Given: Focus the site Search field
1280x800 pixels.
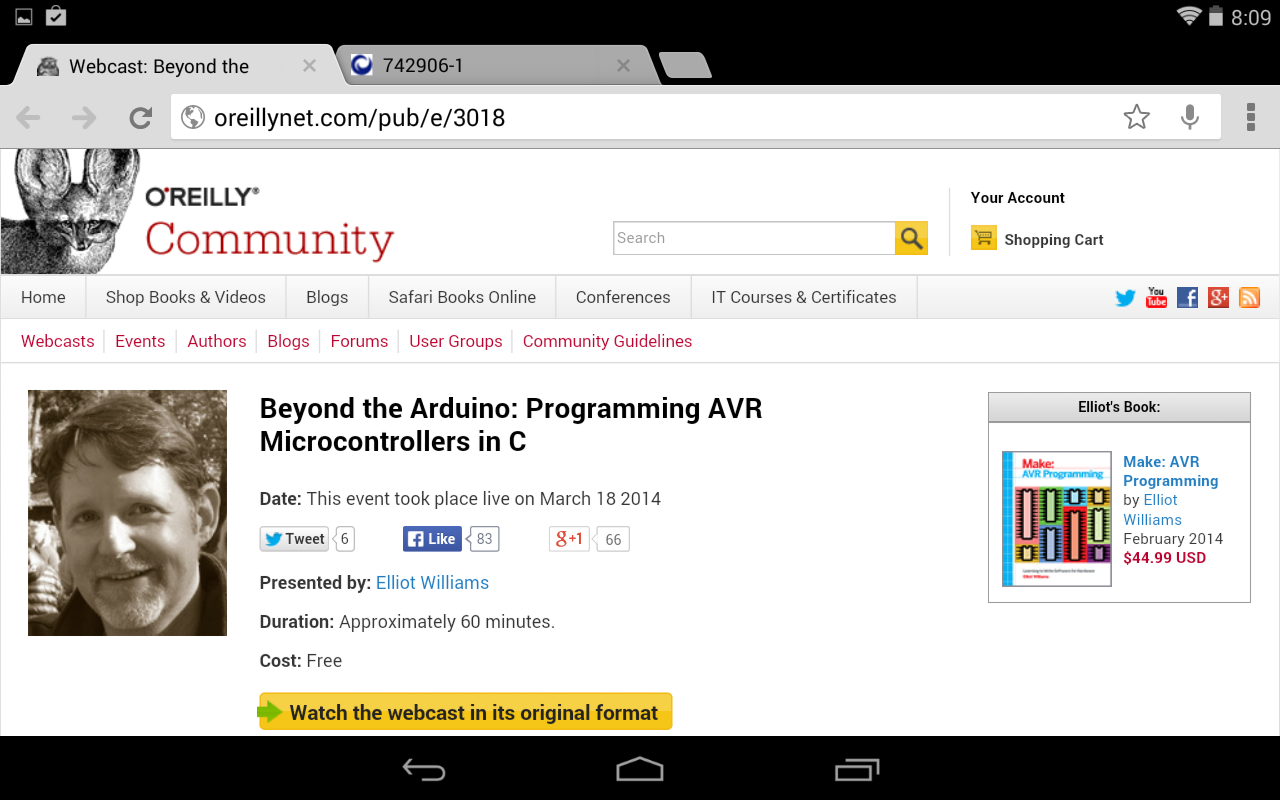Looking at the screenshot, I should pos(754,238).
